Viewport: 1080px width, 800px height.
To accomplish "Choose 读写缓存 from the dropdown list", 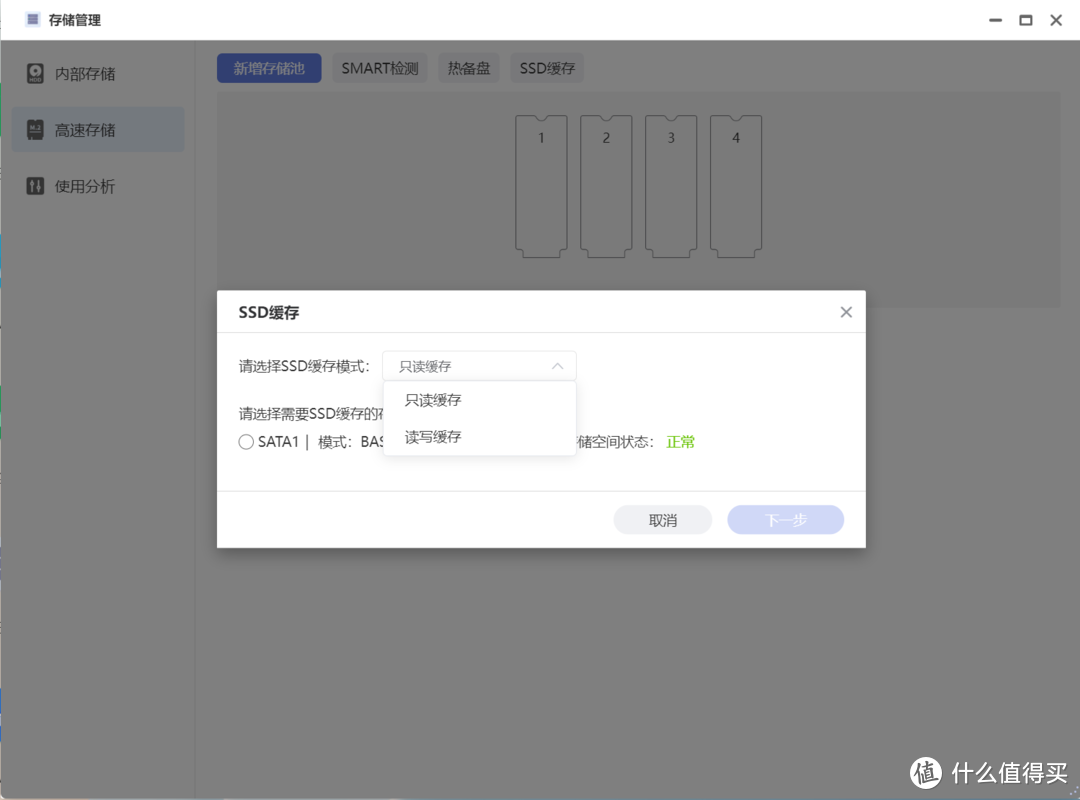I will coord(431,437).
